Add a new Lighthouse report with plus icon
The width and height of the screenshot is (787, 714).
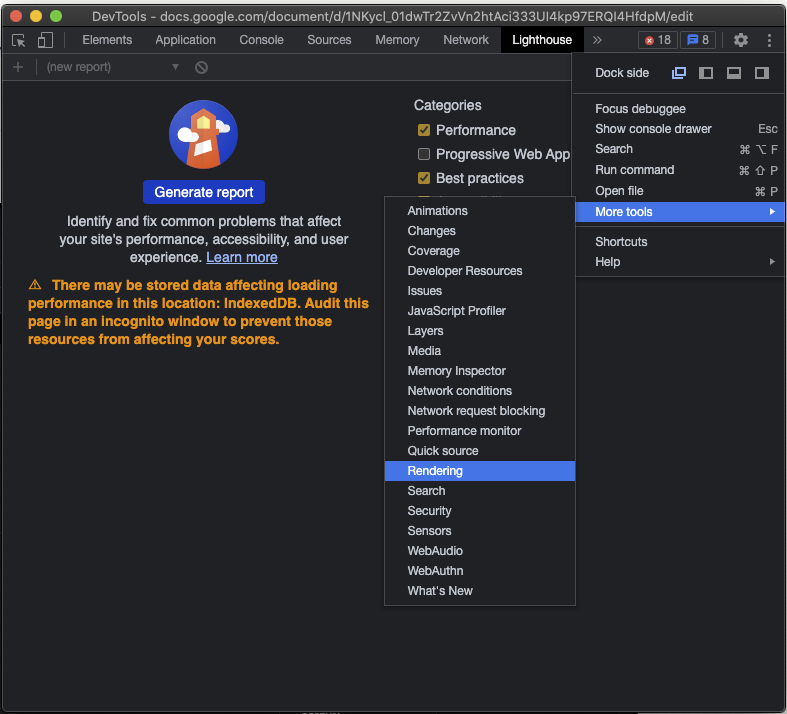pos(18,67)
